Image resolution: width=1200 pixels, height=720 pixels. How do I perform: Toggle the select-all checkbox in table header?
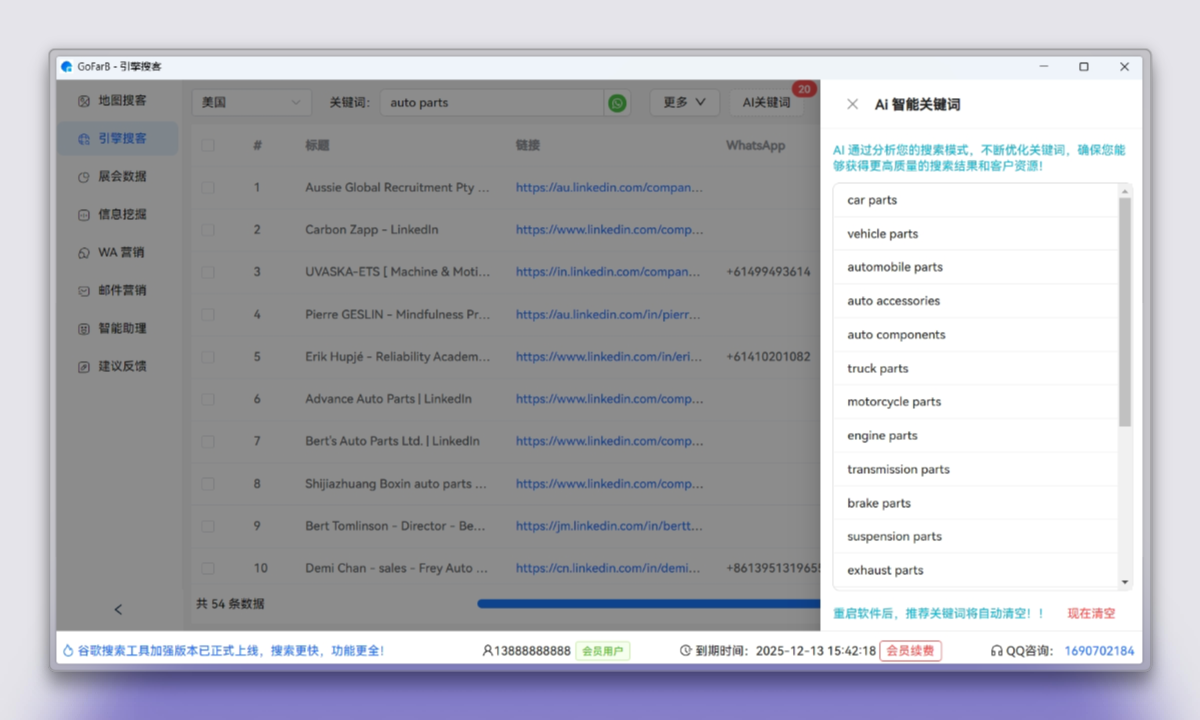tap(208, 146)
